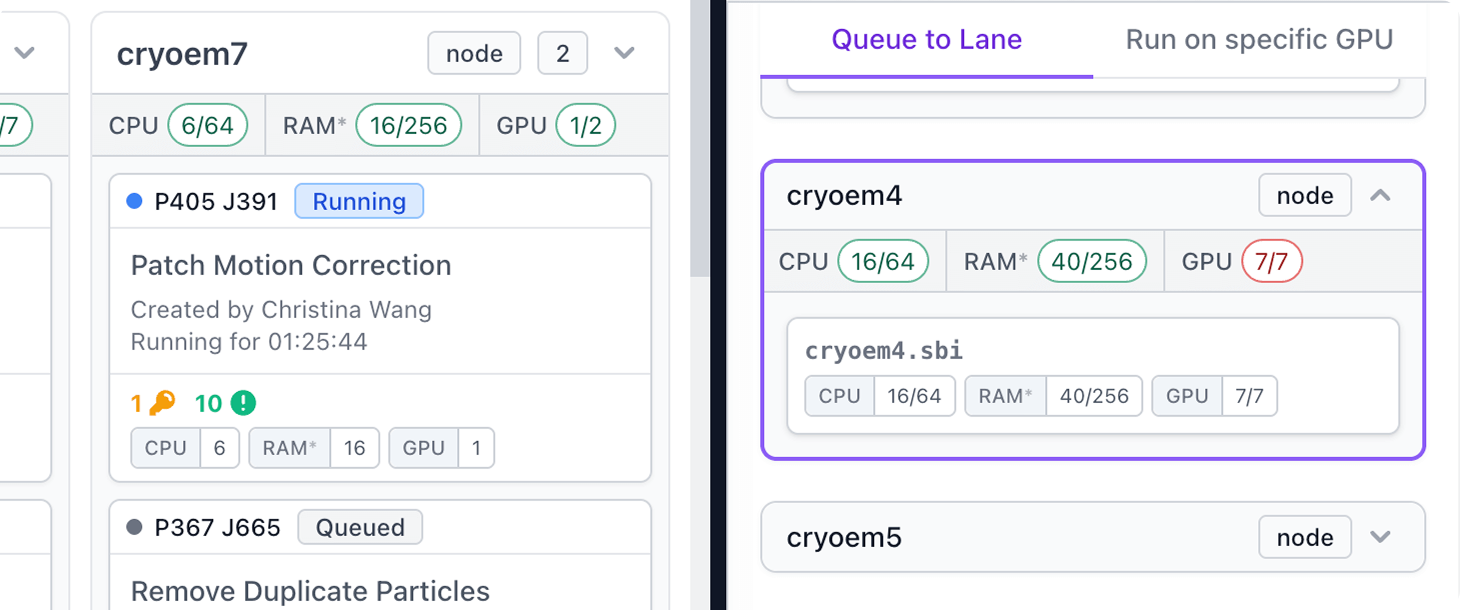Click the CPU 6/64 usage pill on cryoem7
This screenshot has width=1460, height=610.
pos(207,126)
